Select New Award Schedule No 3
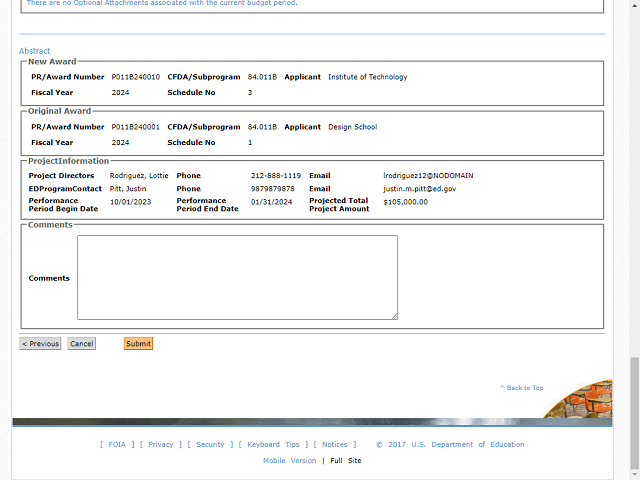Image resolution: width=640 pixels, height=480 pixels. 250,93
